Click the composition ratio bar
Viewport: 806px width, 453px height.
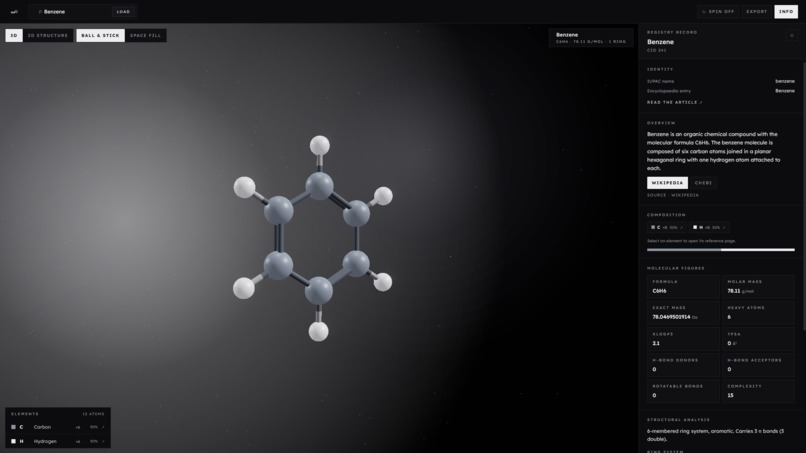[x=721, y=250]
